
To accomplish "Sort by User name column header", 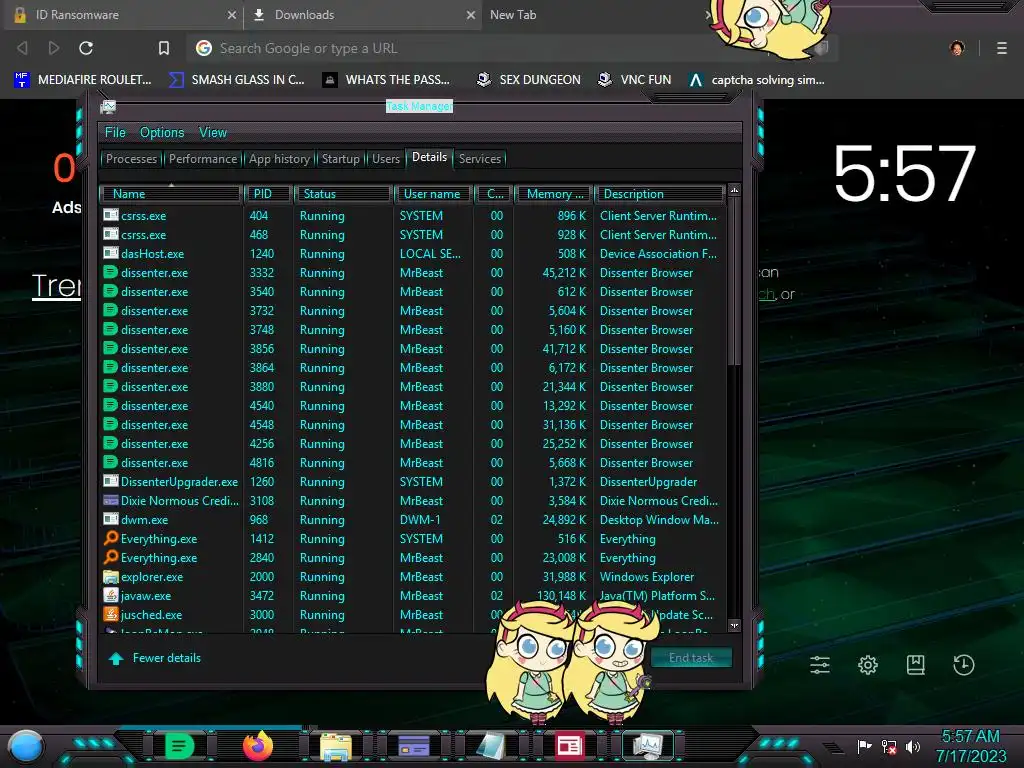I will (432, 194).
